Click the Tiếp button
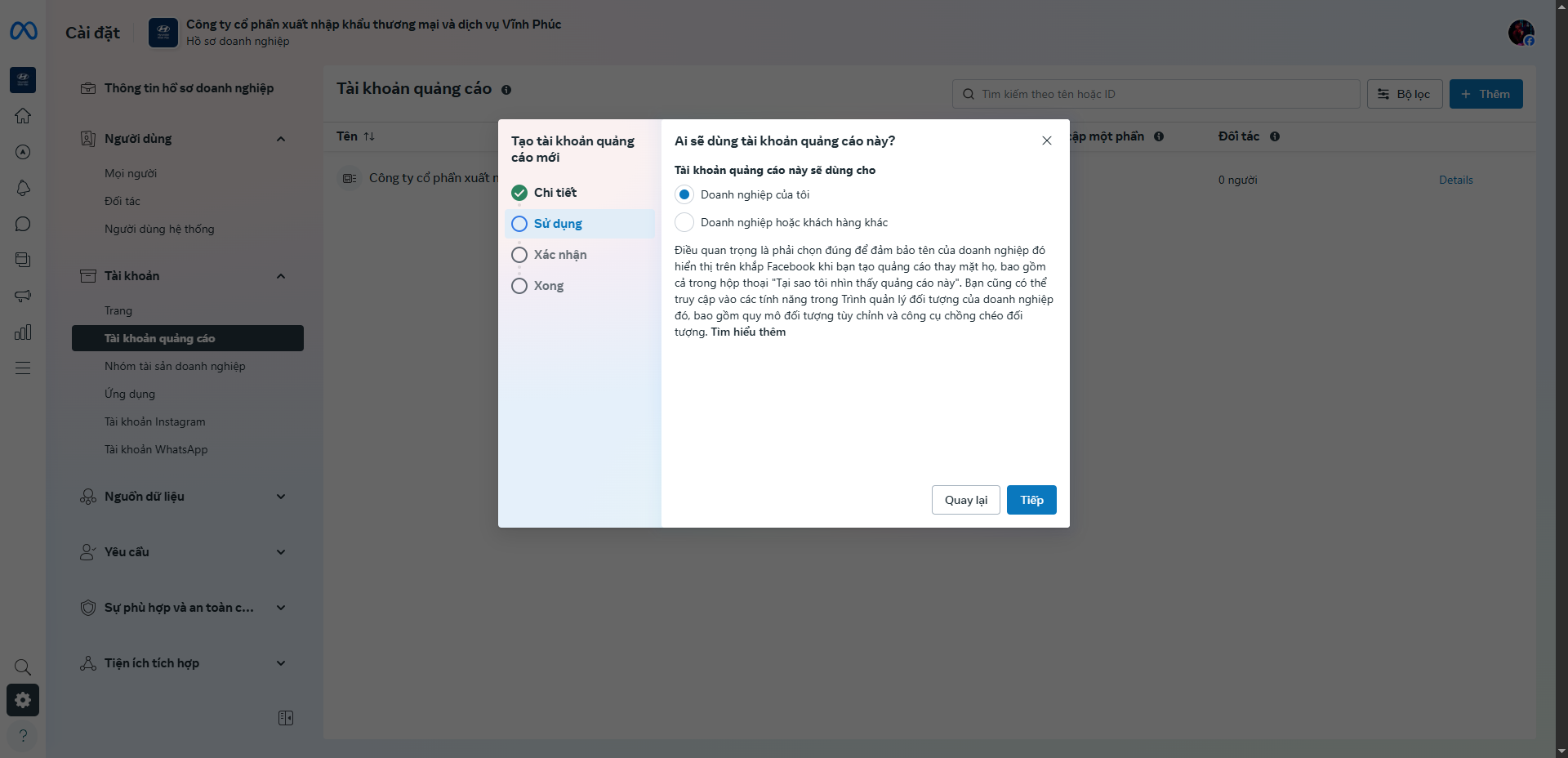The height and width of the screenshot is (758, 1568). (1031, 500)
